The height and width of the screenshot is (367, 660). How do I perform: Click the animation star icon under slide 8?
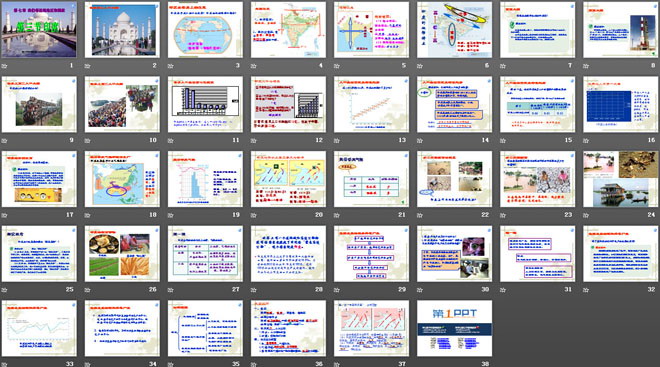[586, 66]
